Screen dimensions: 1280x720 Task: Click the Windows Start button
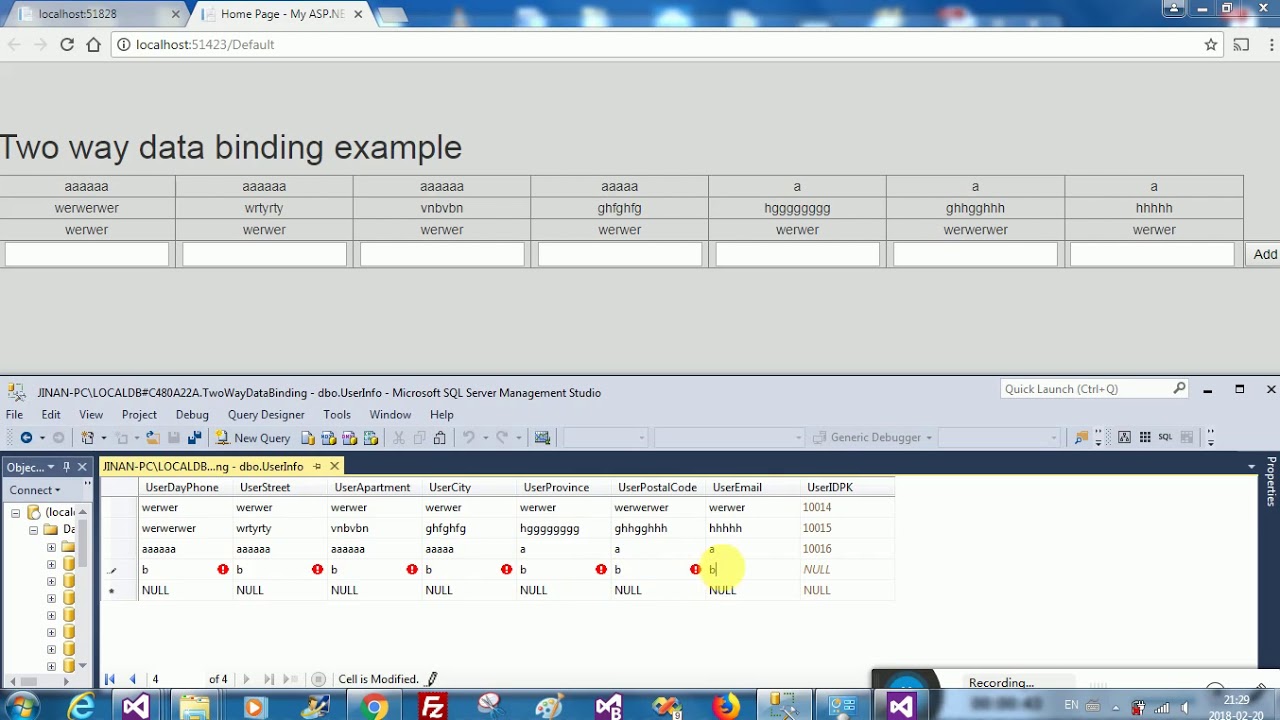(x=22, y=708)
